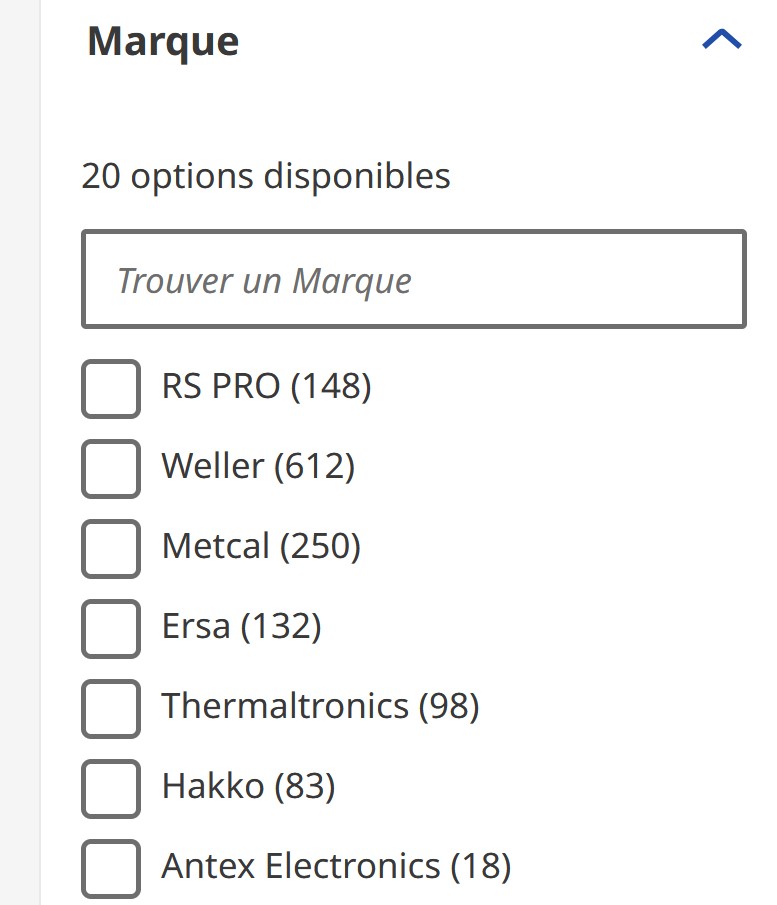Mark the Hakko checkbox
The height and width of the screenshot is (905, 777).
pyautogui.click(x=110, y=788)
